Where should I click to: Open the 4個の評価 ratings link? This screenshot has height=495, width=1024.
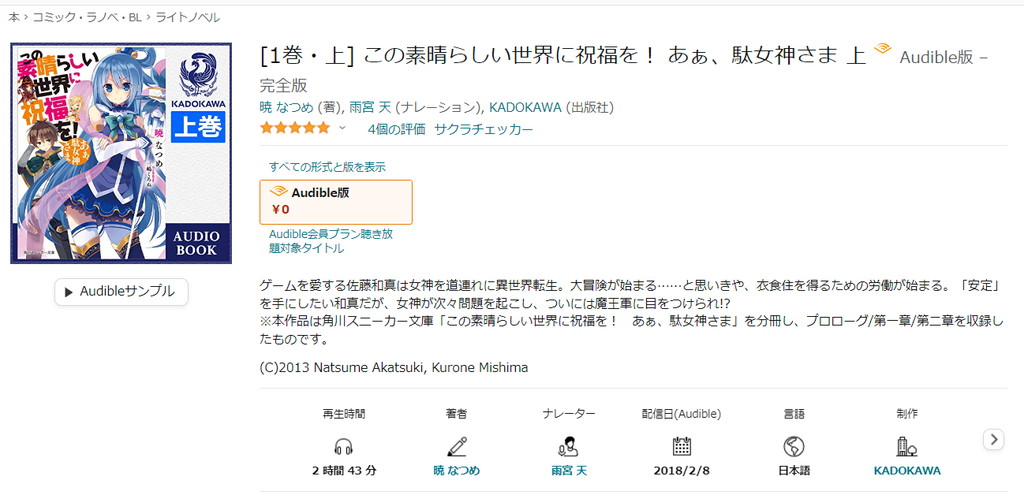point(396,129)
